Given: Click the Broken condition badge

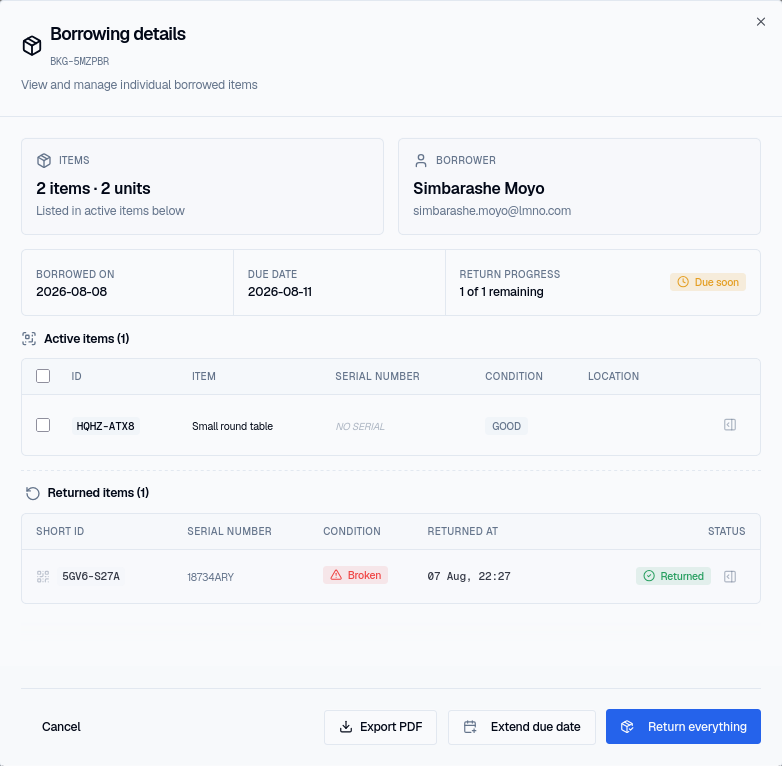Looking at the screenshot, I should pyautogui.click(x=355, y=575).
